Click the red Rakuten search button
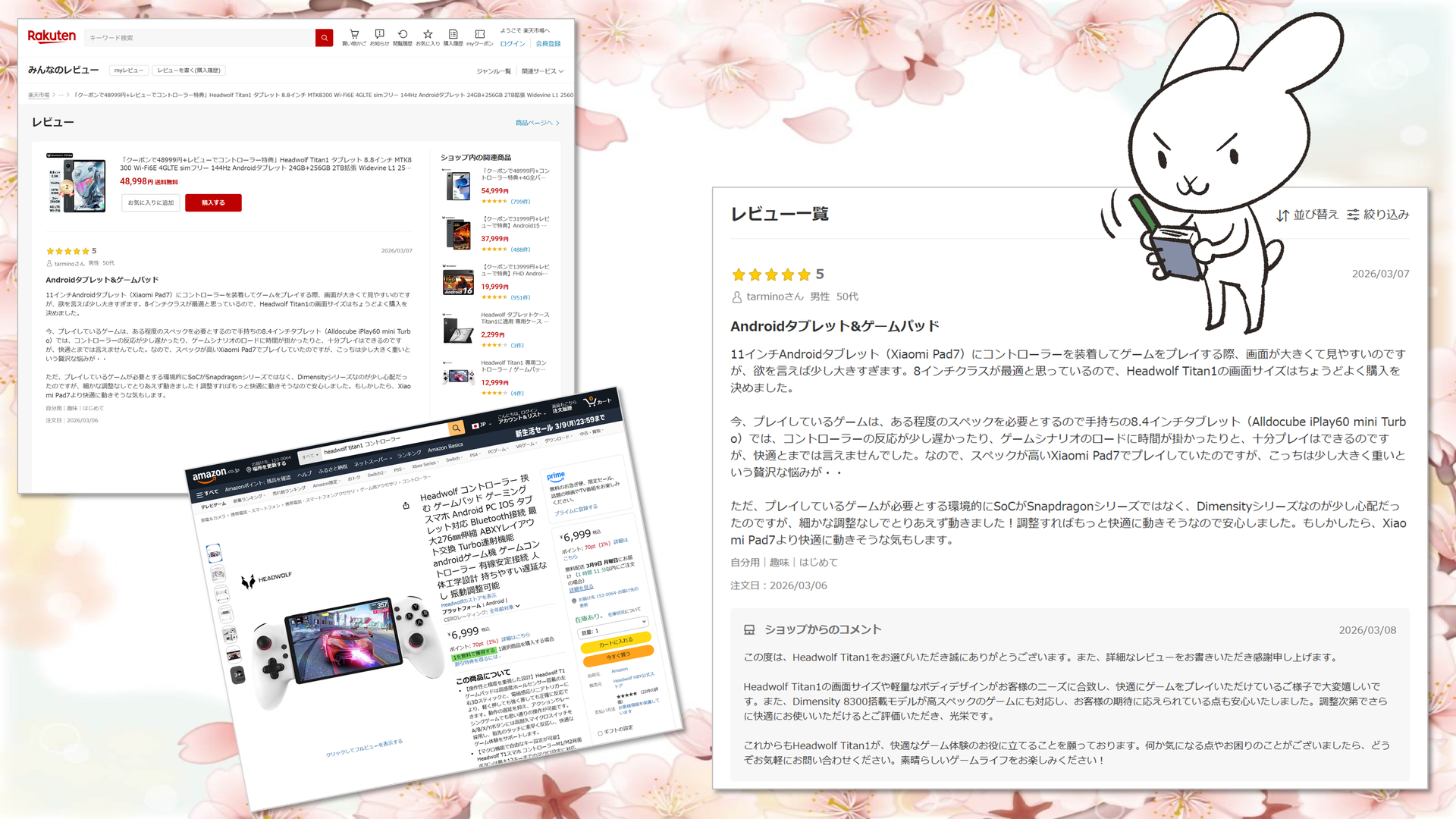 (x=324, y=37)
